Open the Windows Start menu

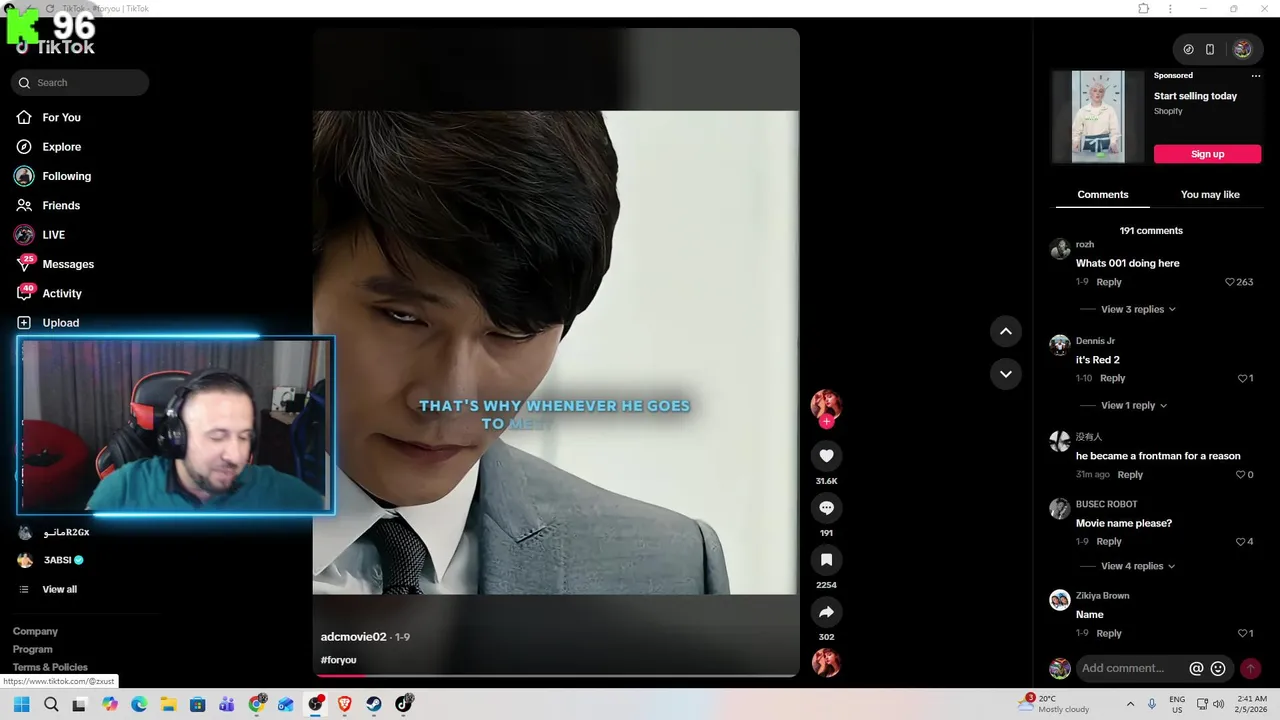[x=21, y=704]
